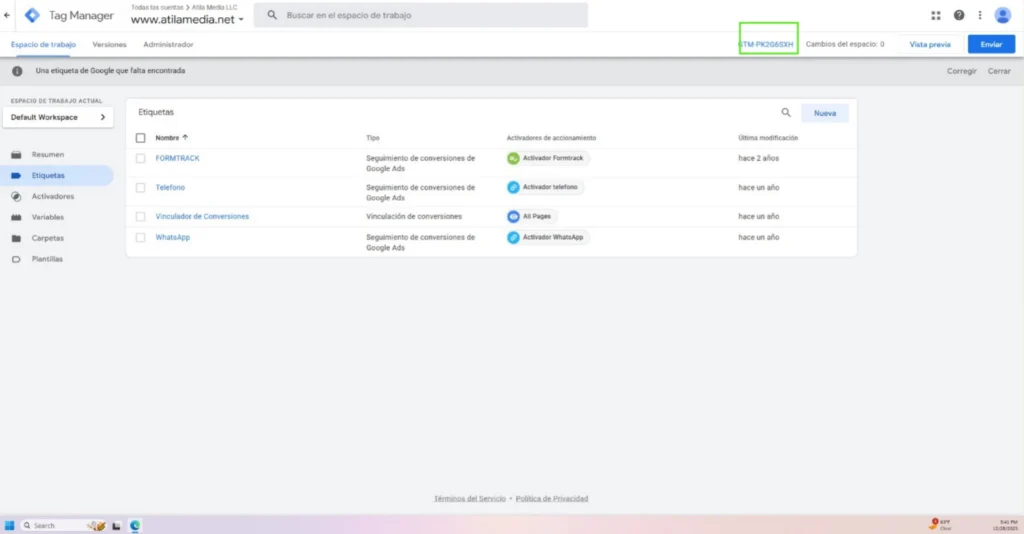Click the Activador WhatsApp trigger icon
The height and width of the screenshot is (534, 1024).
pyautogui.click(x=513, y=238)
